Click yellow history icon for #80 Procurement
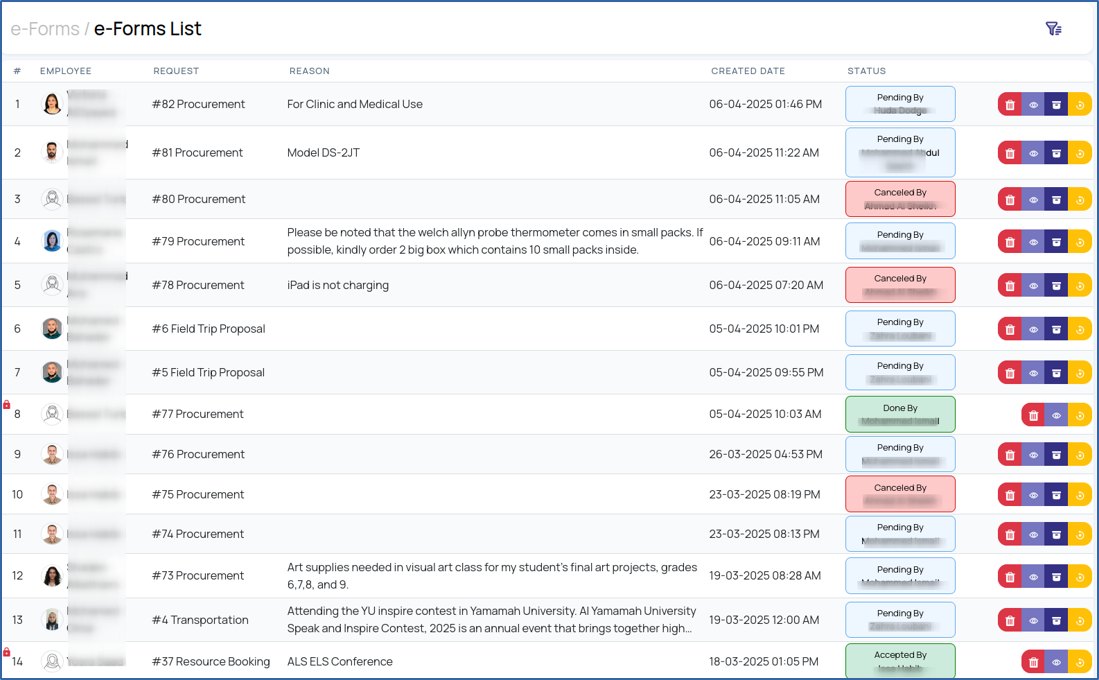The width and height of the screenshot is (1099, 680). [1080, 200]
